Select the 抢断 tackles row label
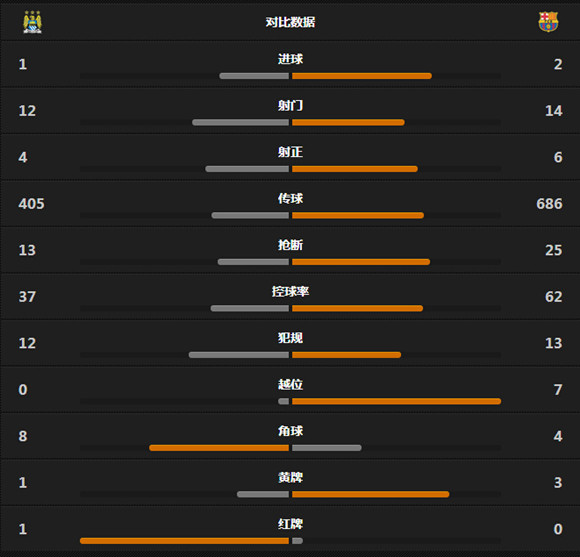 (290, 245)
